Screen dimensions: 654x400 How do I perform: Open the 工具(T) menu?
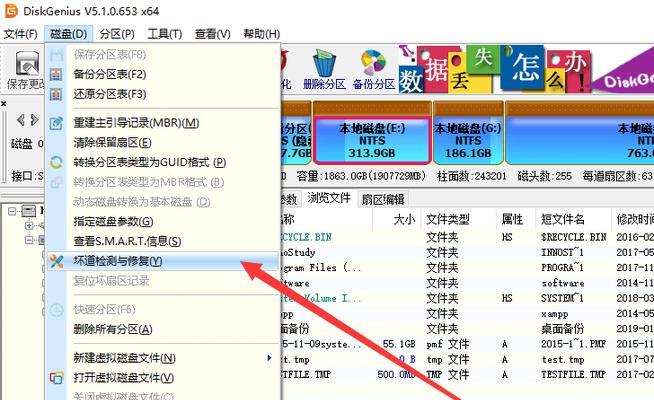click(165, 34)
